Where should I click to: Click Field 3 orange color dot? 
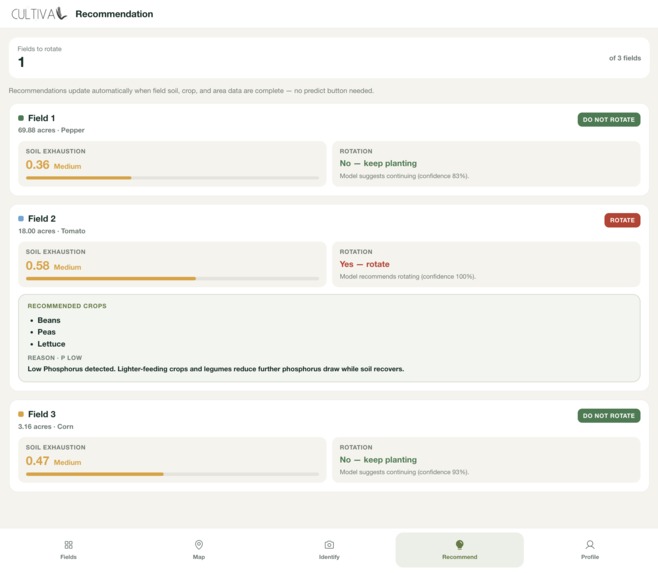point(21,414)
